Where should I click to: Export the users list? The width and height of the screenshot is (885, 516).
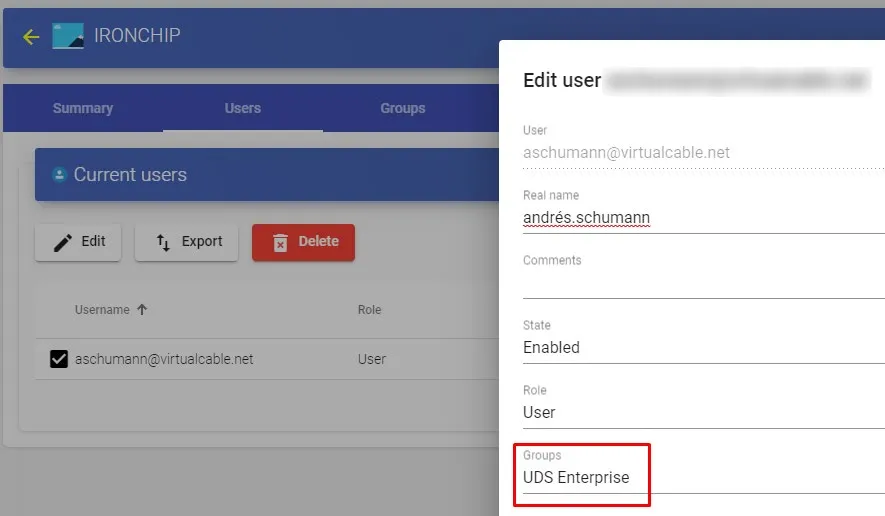[186, 242]
